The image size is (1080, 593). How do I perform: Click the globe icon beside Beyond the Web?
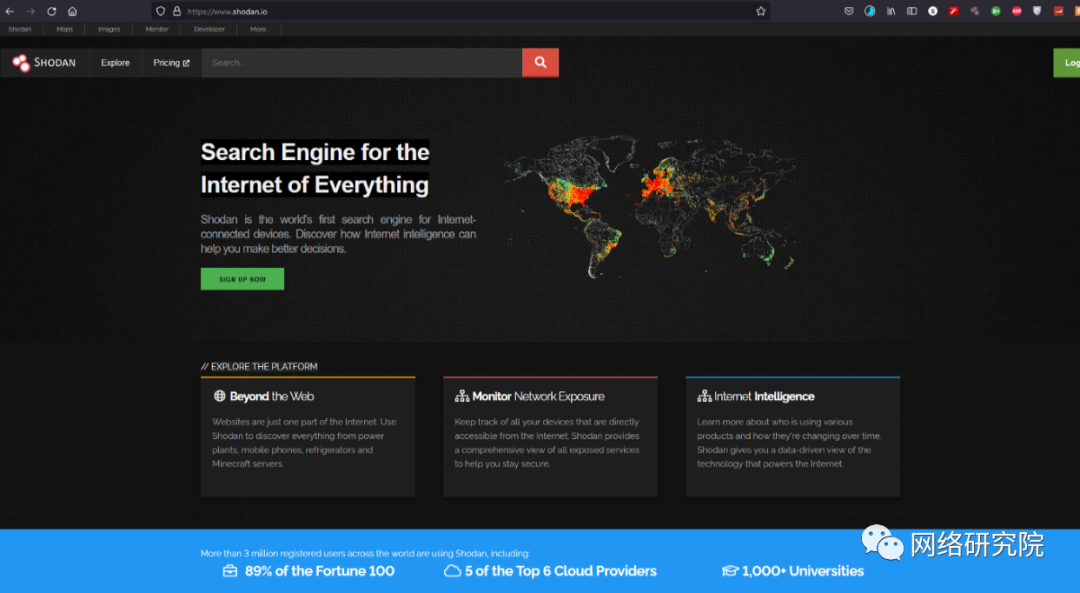220,396
